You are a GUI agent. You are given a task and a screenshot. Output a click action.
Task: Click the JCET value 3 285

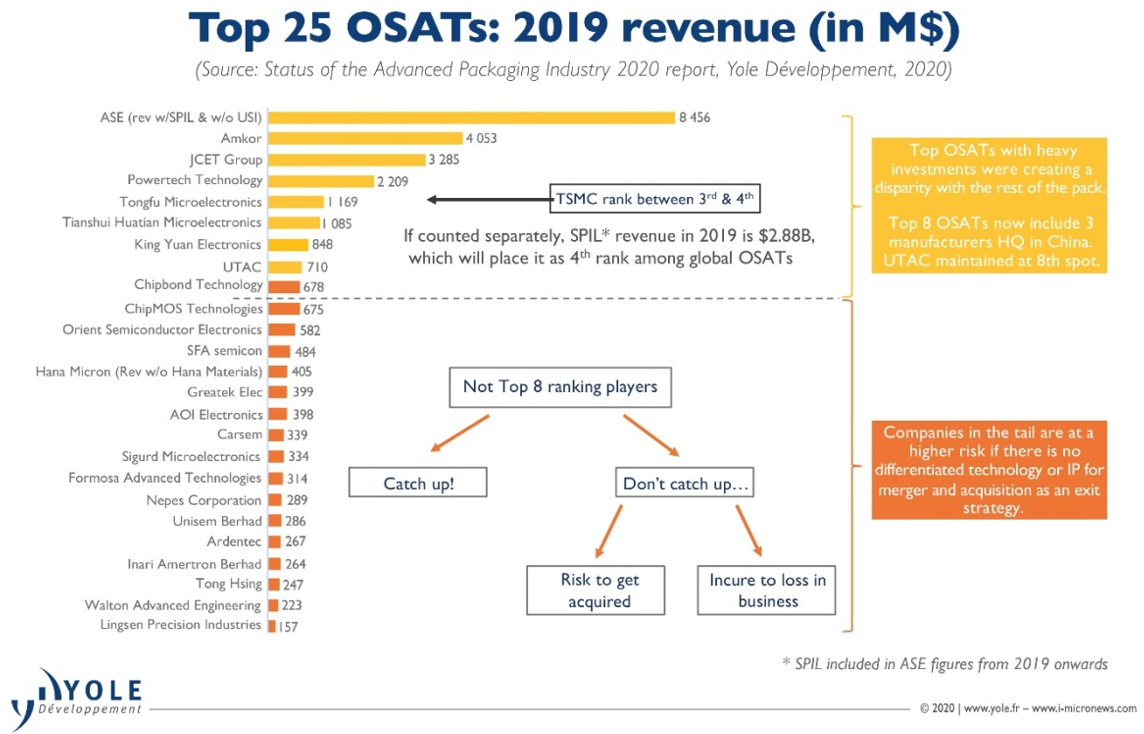coord(444,159)
